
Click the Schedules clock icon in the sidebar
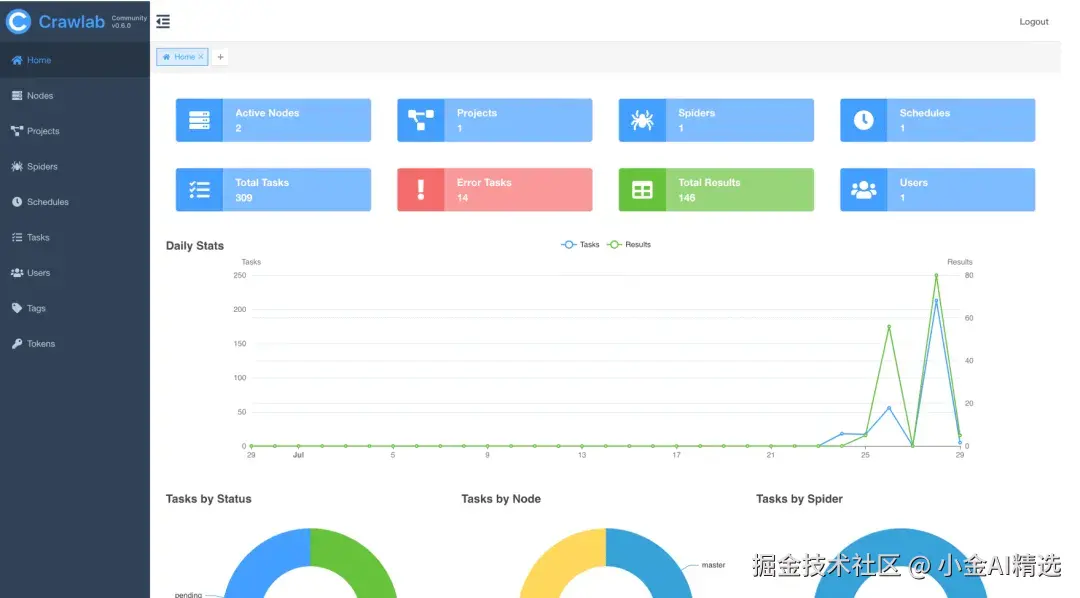pyautogui.click(x=17, y=202)
